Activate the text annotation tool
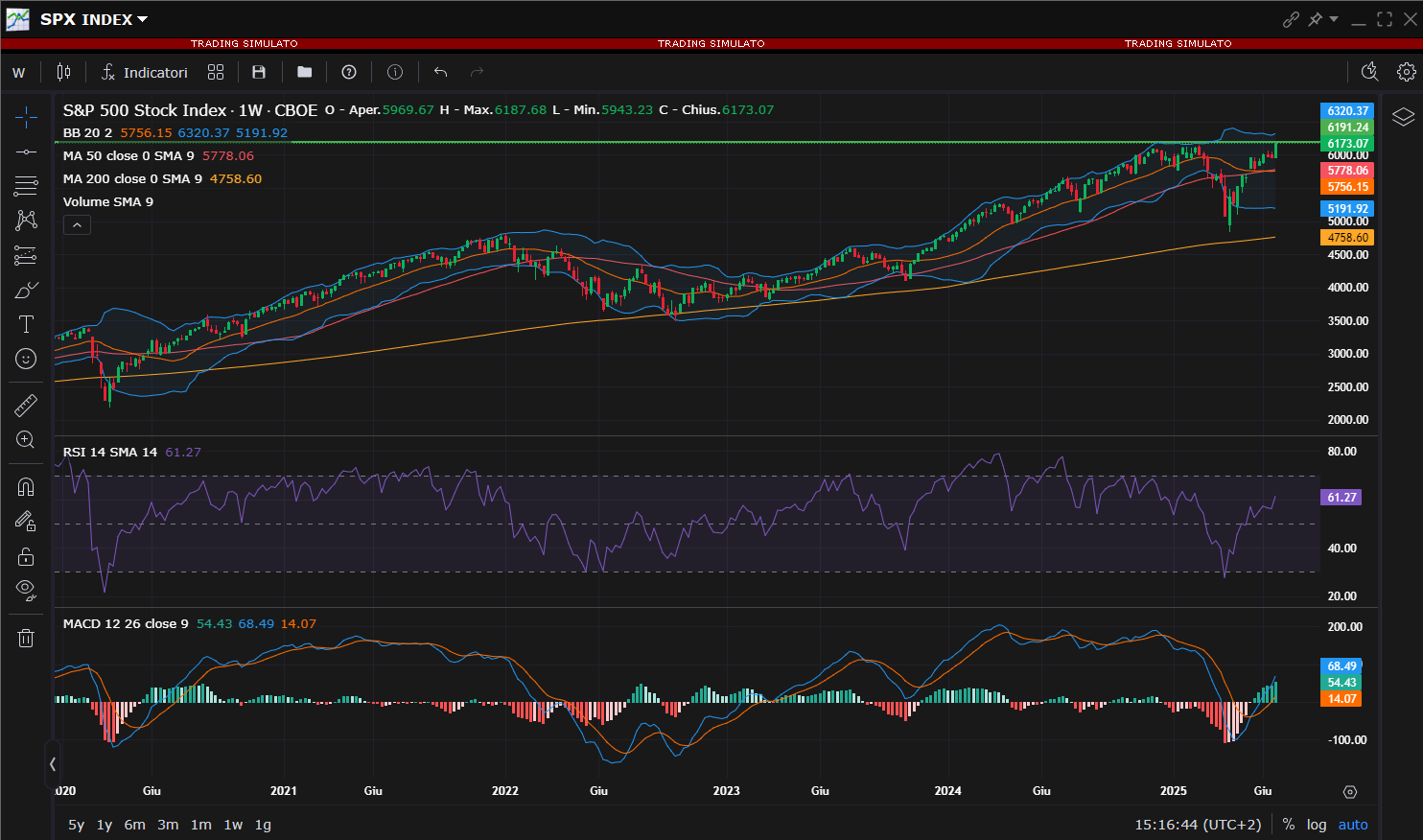The width and height of the screenshot is (1423, 840). [26, 324]
